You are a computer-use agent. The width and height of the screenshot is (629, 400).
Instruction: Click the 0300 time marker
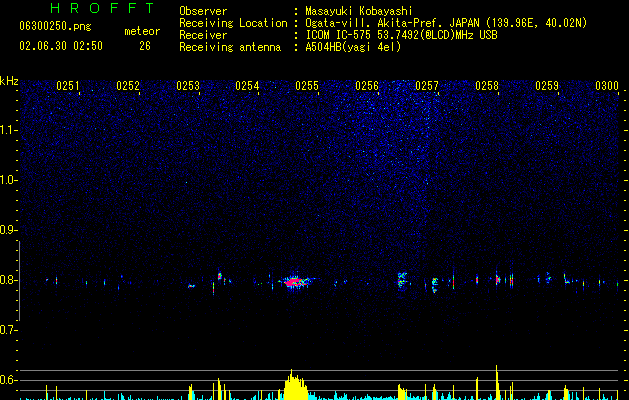click(x=607, y=86)
